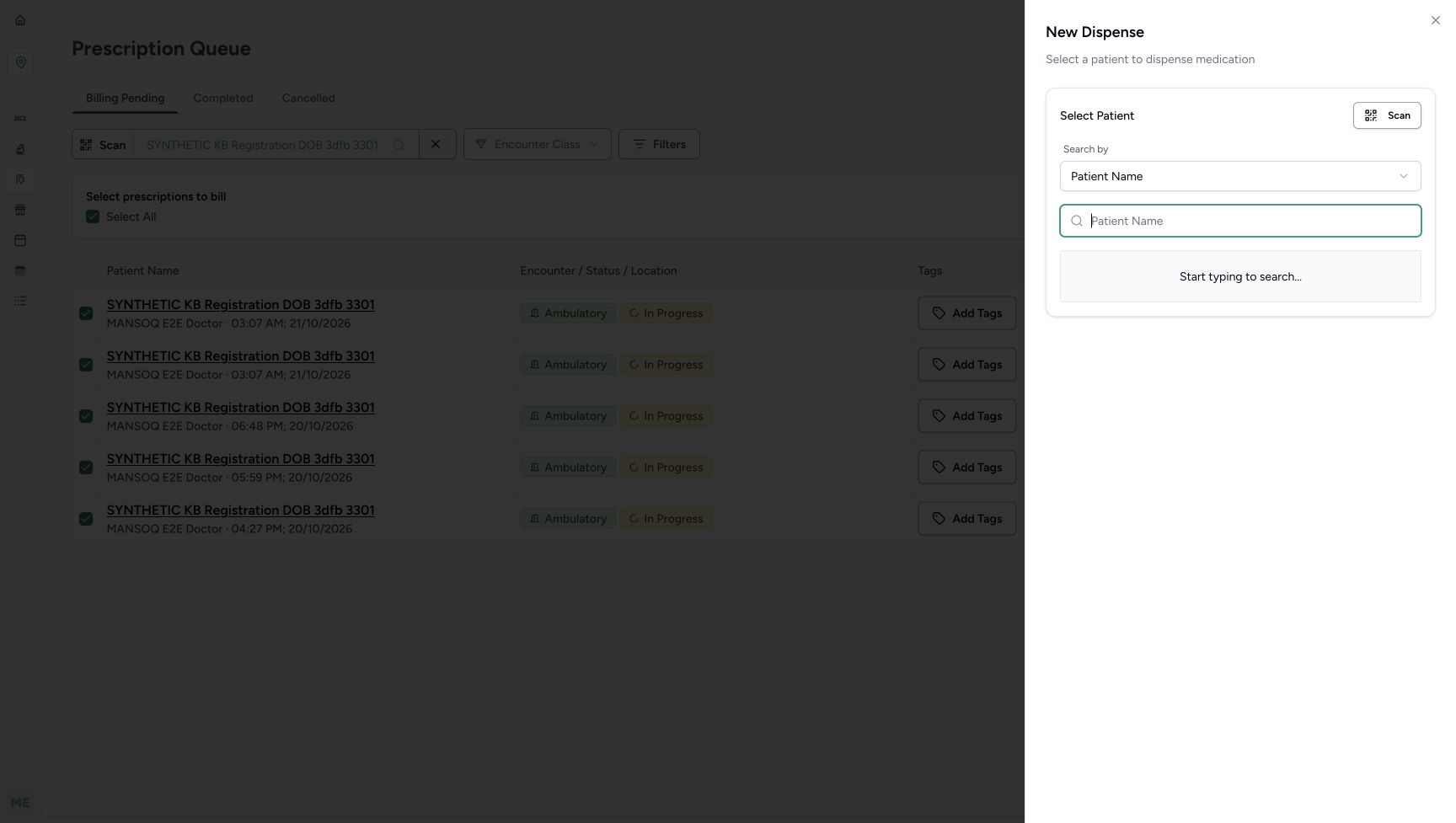Open the Search by Patient Name dropdown
Screen dimensions: 1456x823
(1240, 176)
